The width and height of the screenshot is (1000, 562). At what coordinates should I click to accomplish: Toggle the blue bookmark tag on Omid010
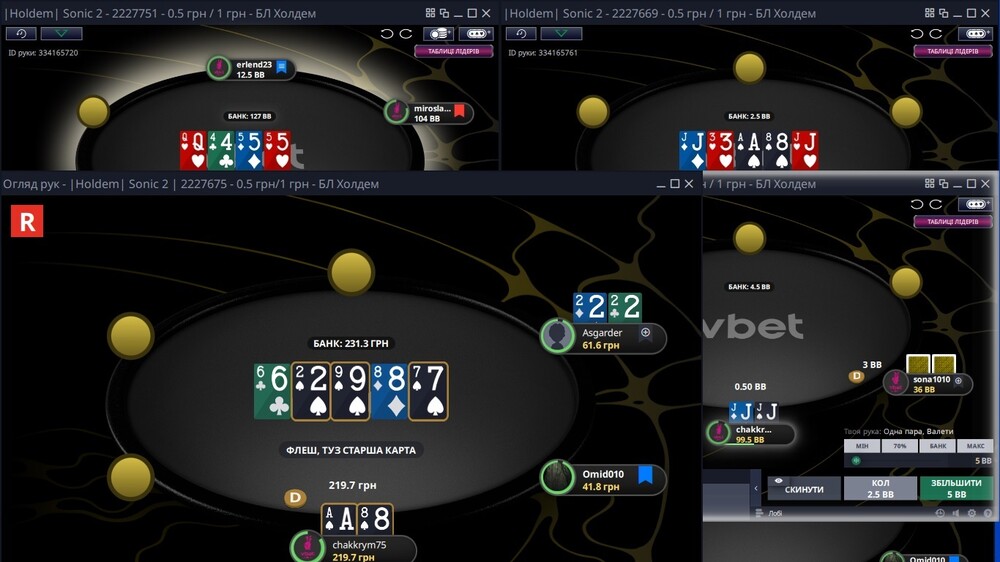coord(645,475)
